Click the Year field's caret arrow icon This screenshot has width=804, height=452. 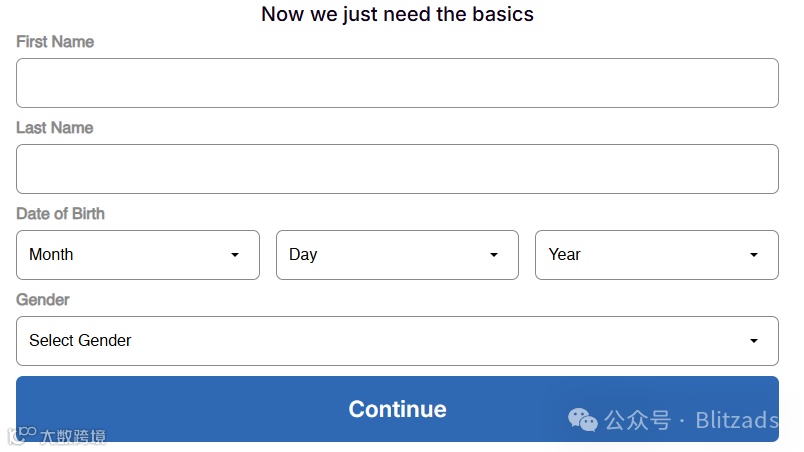point(754,255)
